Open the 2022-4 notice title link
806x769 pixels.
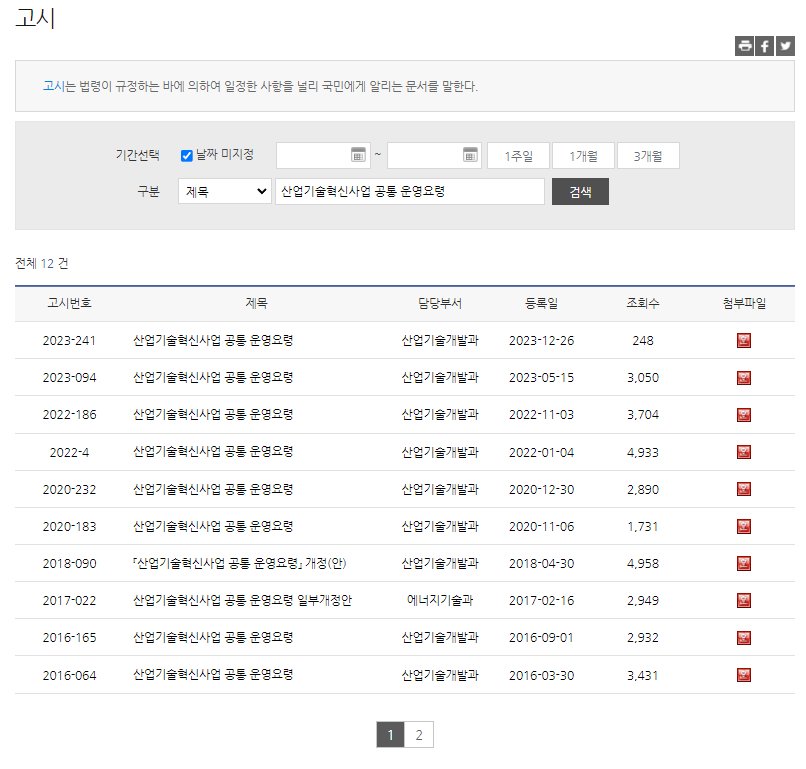213,452
